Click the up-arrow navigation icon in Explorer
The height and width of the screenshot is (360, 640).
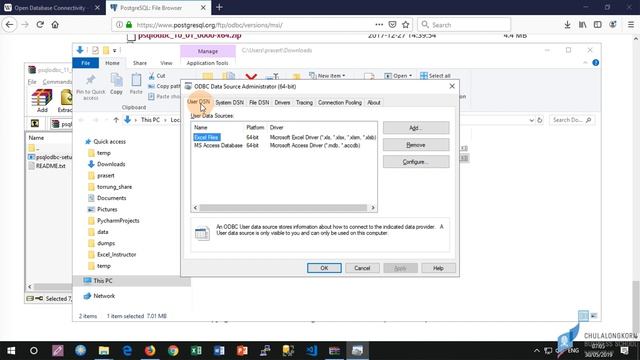click(116, 120)
